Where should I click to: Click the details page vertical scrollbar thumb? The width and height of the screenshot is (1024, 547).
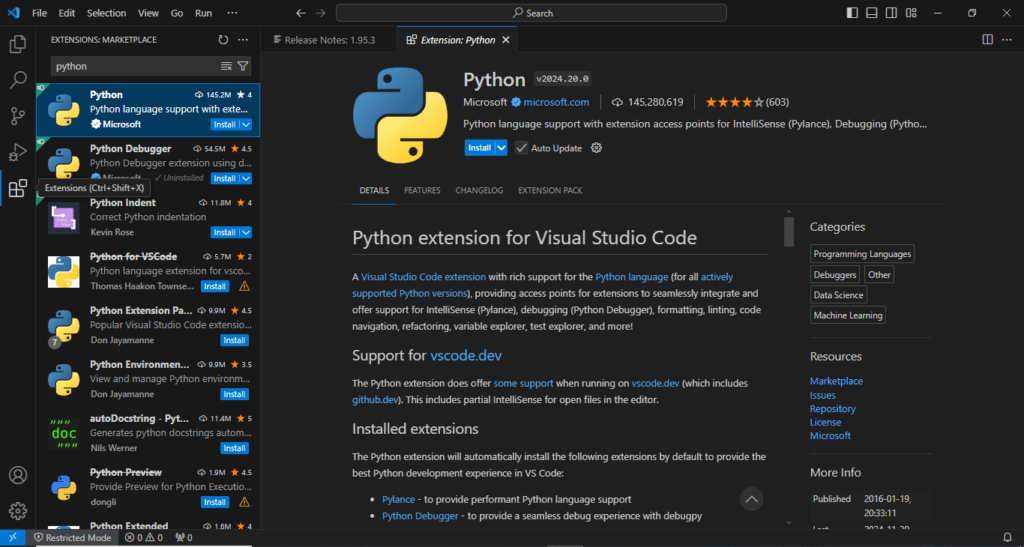[x=789, y=232]
